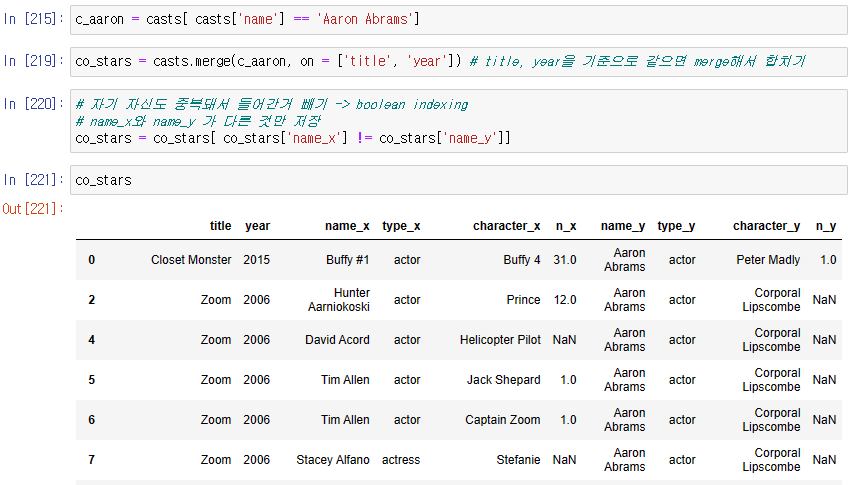Click the 31.0 n_x value
This screenshot has height=485, width=853.
click(565, 260)
